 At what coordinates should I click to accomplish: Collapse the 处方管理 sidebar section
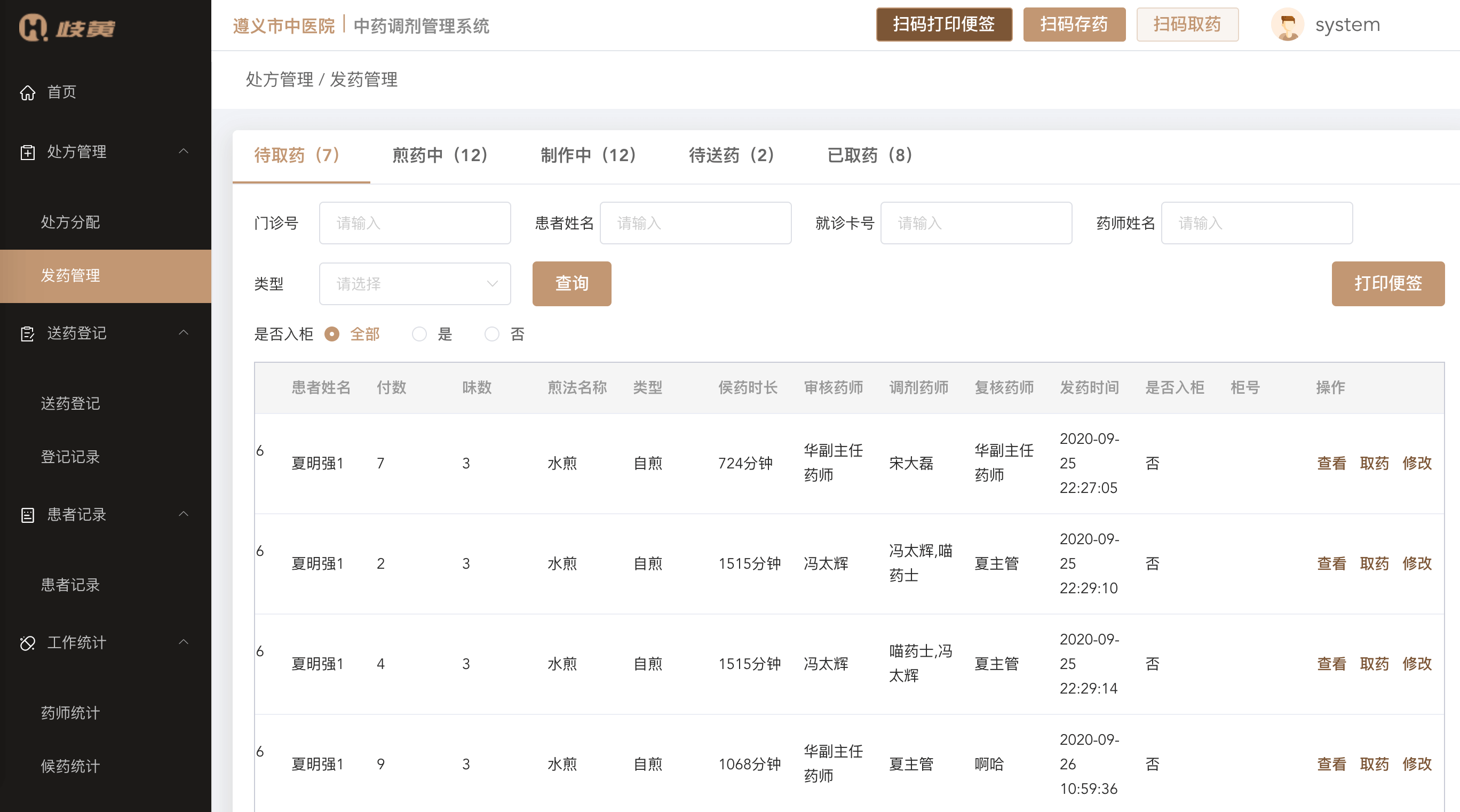[184, 152]
